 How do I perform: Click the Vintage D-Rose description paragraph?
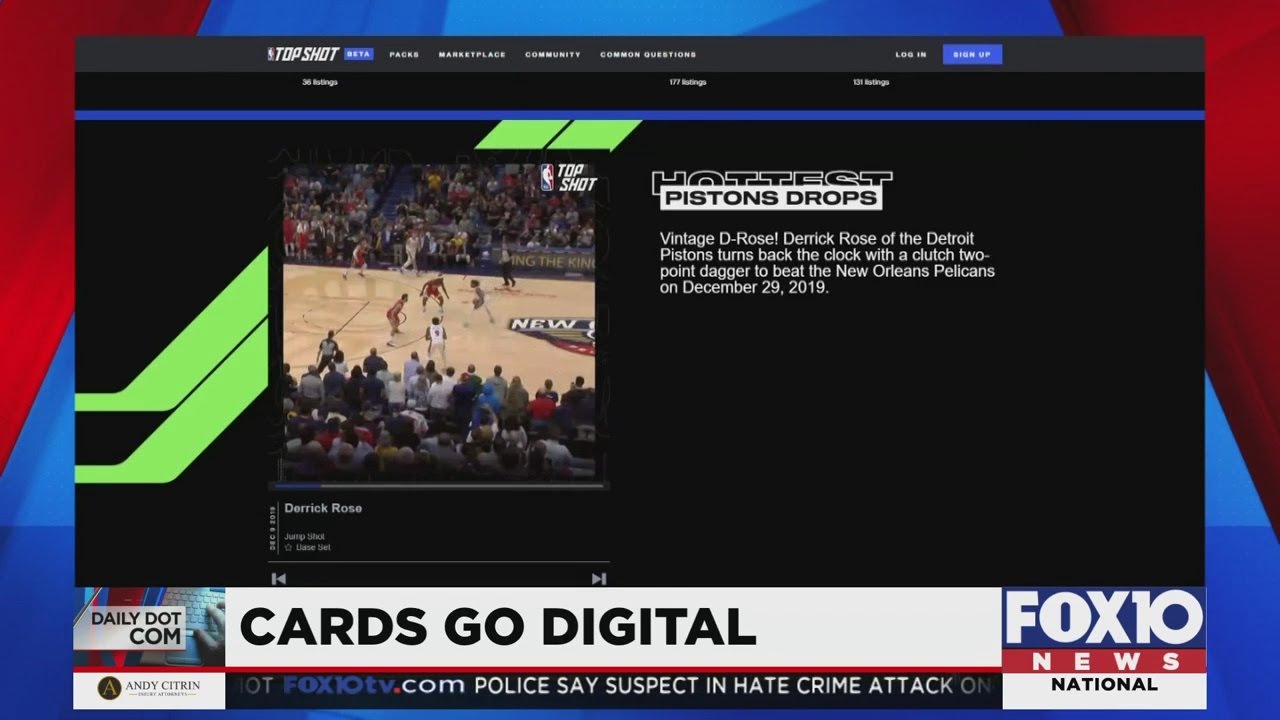827,263
